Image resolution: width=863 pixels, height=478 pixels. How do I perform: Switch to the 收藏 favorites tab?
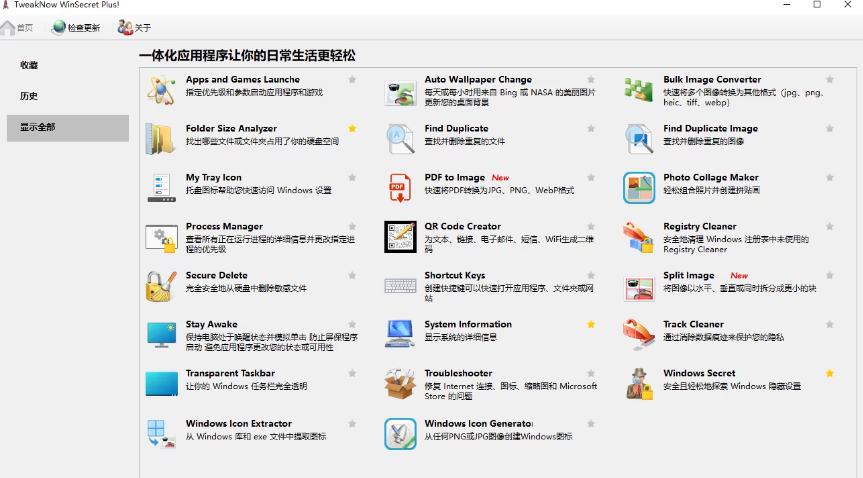[x=68, y=65]
